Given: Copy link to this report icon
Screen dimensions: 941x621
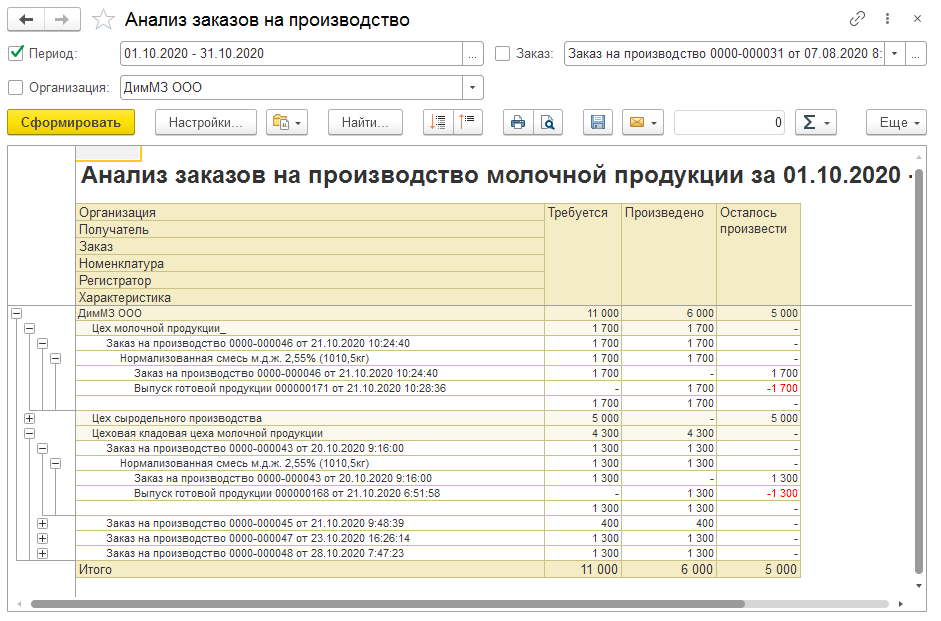Looking at the screenshot, I should pyautogui.click(x=857, y=19).
